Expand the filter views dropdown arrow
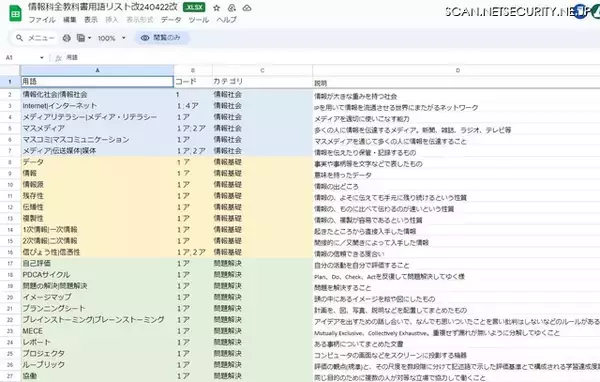The width and height of the screenshot is (600, 382). coord(90,38)
